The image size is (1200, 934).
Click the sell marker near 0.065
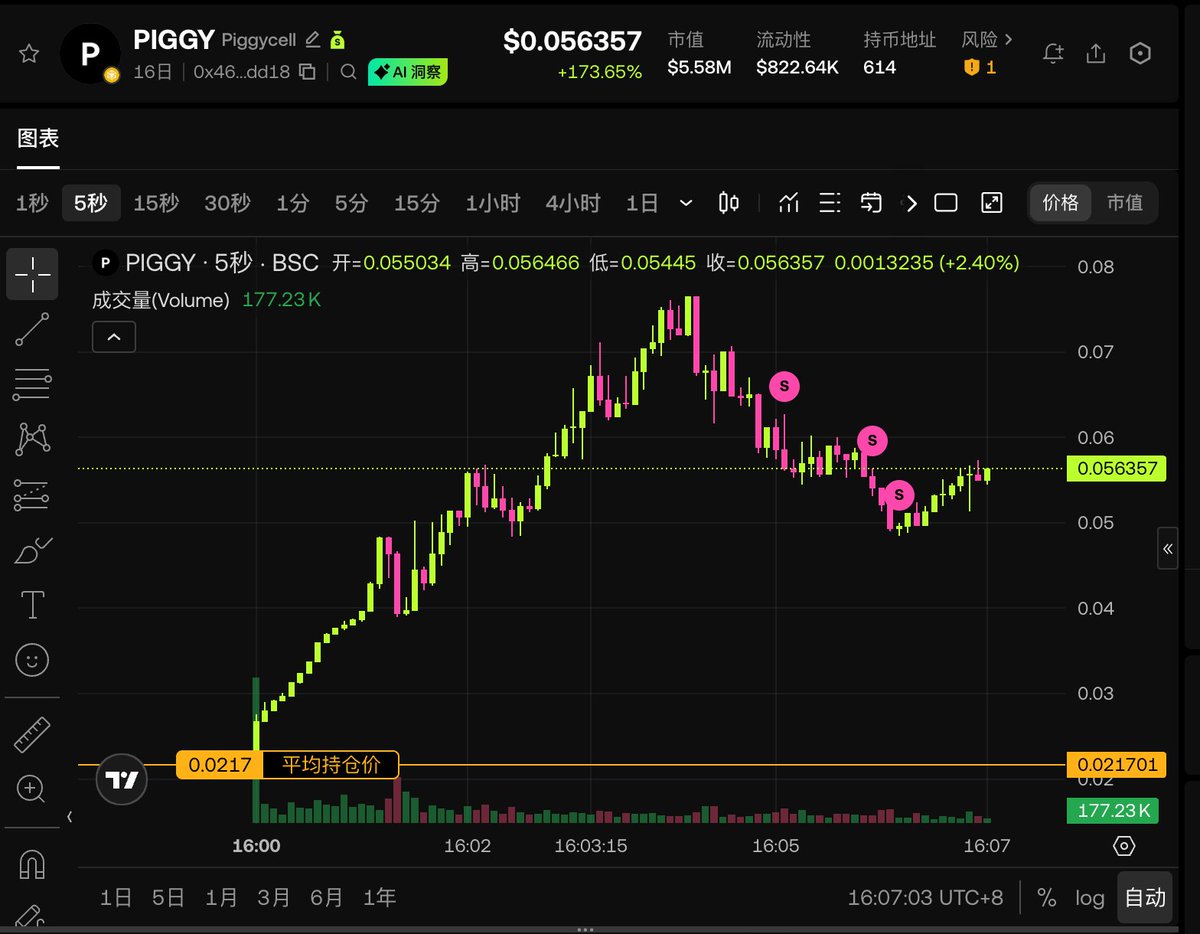pyautogui.click(x=784, y=386)
